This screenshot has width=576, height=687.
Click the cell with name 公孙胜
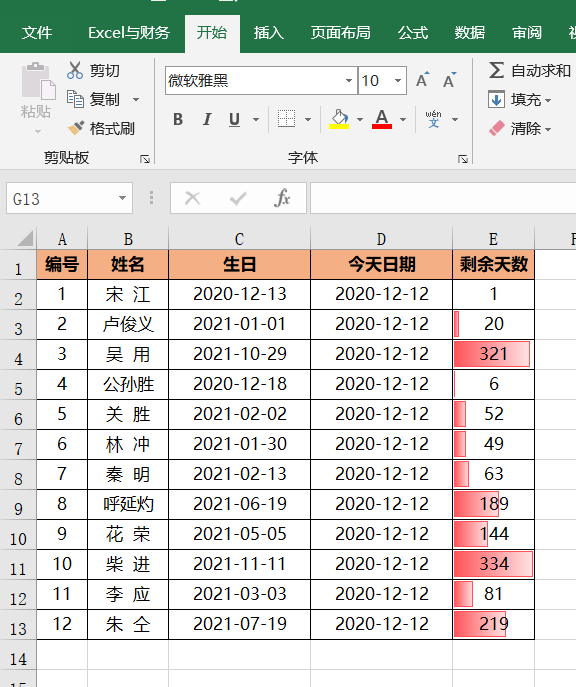pos(128,384)
